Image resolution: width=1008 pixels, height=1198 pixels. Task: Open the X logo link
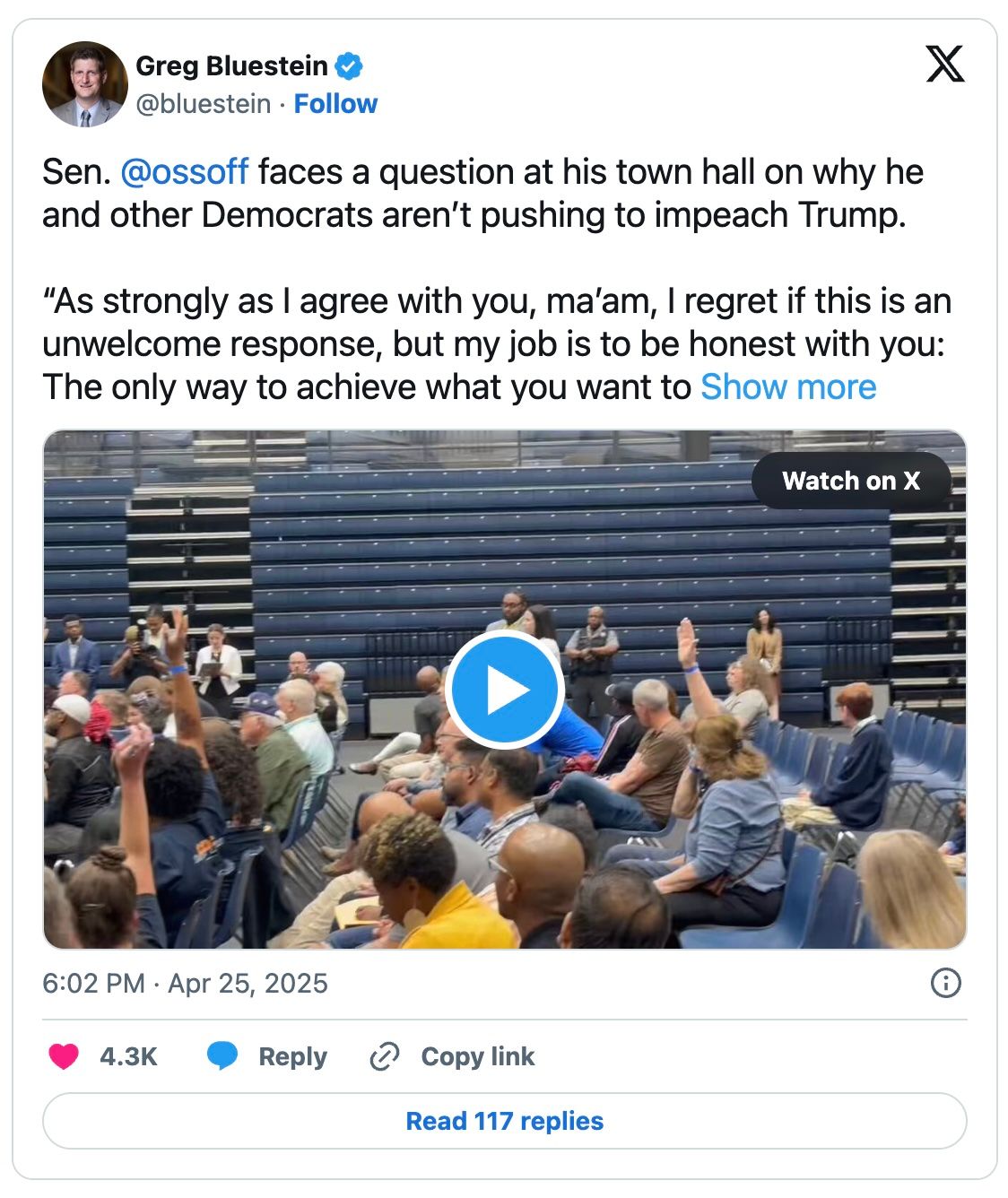945,64
